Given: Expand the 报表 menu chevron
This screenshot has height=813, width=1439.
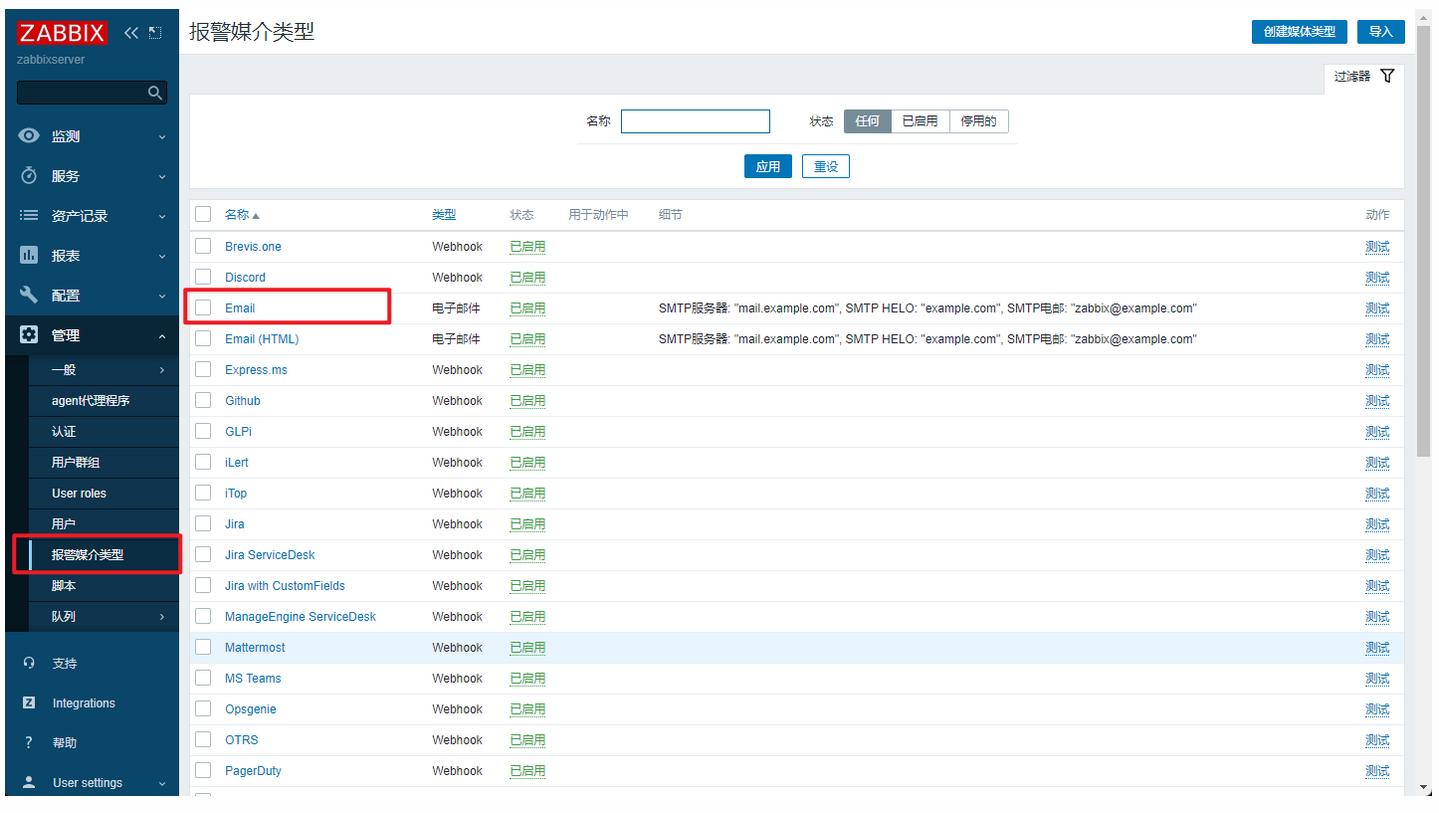Looking at the screenshot, I should (162, 257).
